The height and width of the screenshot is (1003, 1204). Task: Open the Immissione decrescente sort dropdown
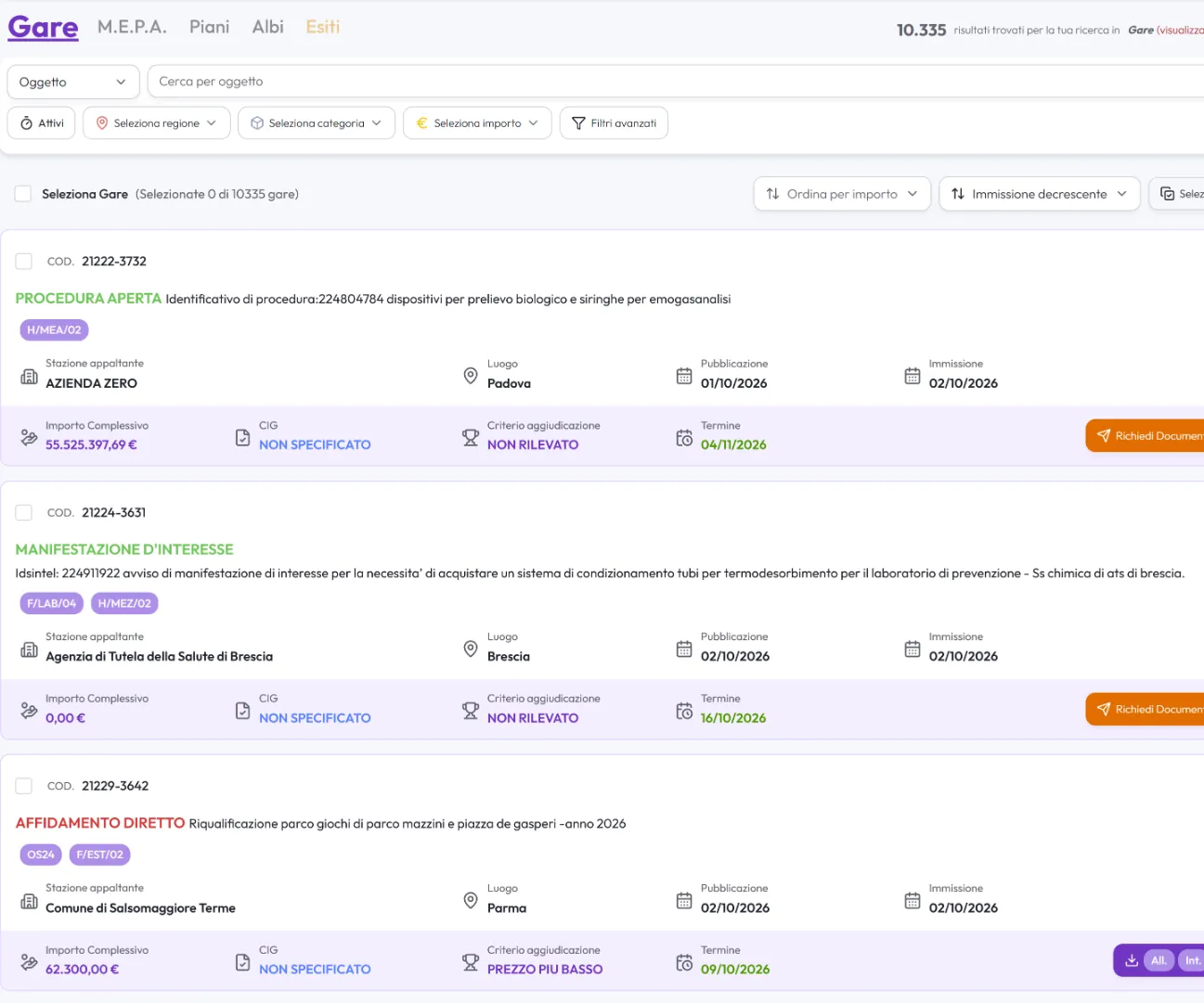[x=1040, y=194]
